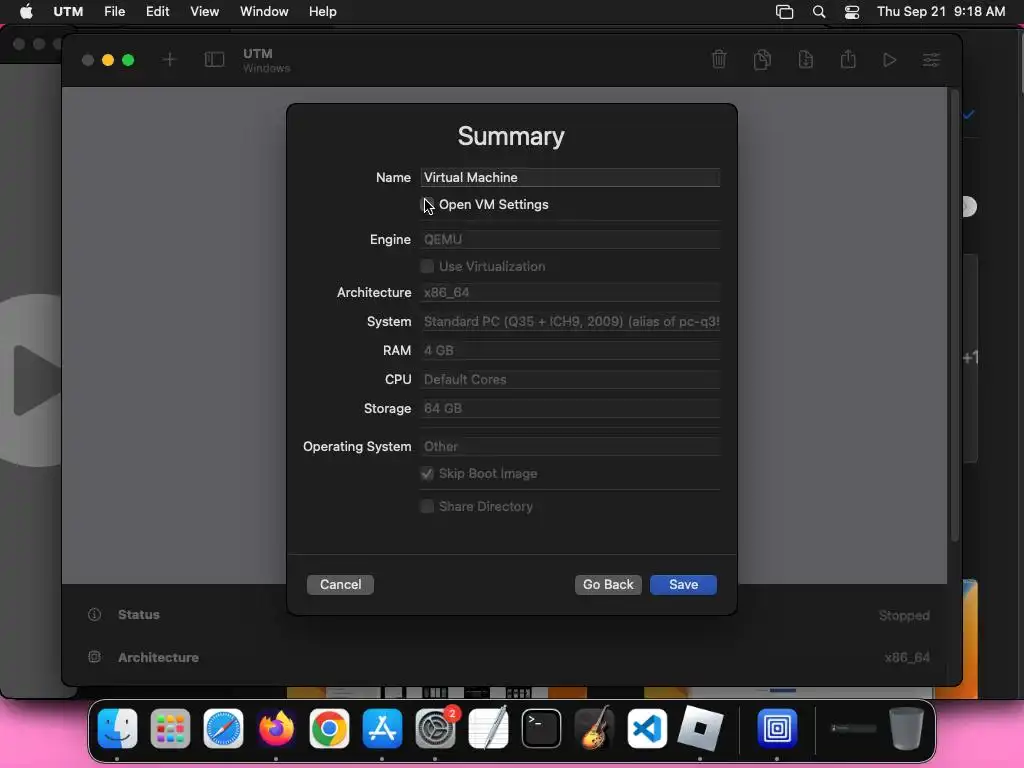Click the run play icon in UTM toolbar
1024x768 pixels.
[x=889, y=60]
